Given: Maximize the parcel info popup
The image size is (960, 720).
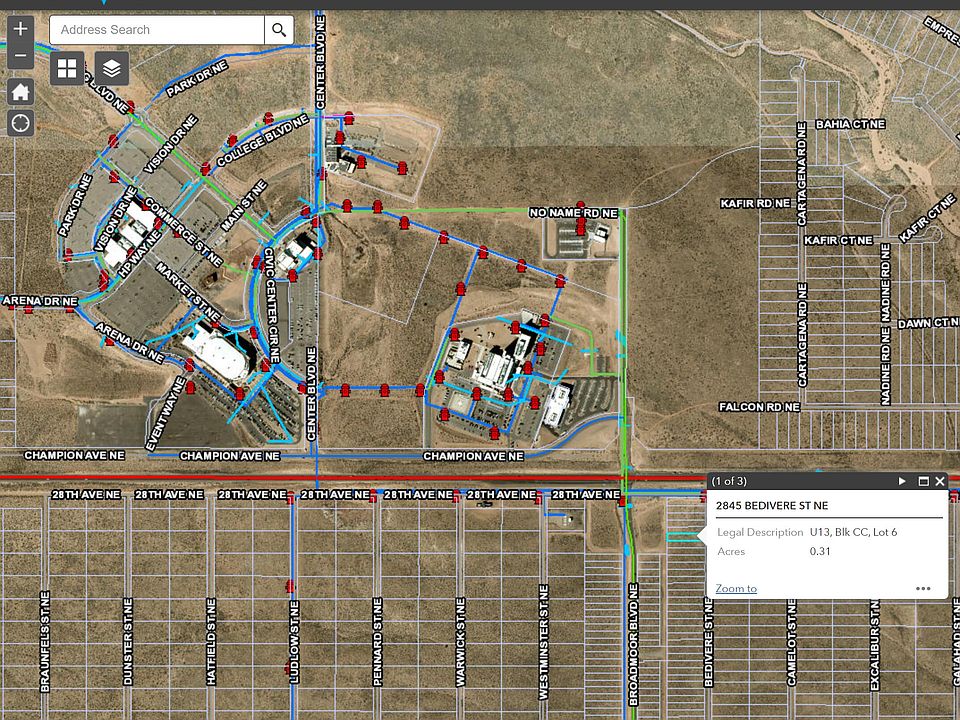Looking at the screenshot, I should point(924,481).
